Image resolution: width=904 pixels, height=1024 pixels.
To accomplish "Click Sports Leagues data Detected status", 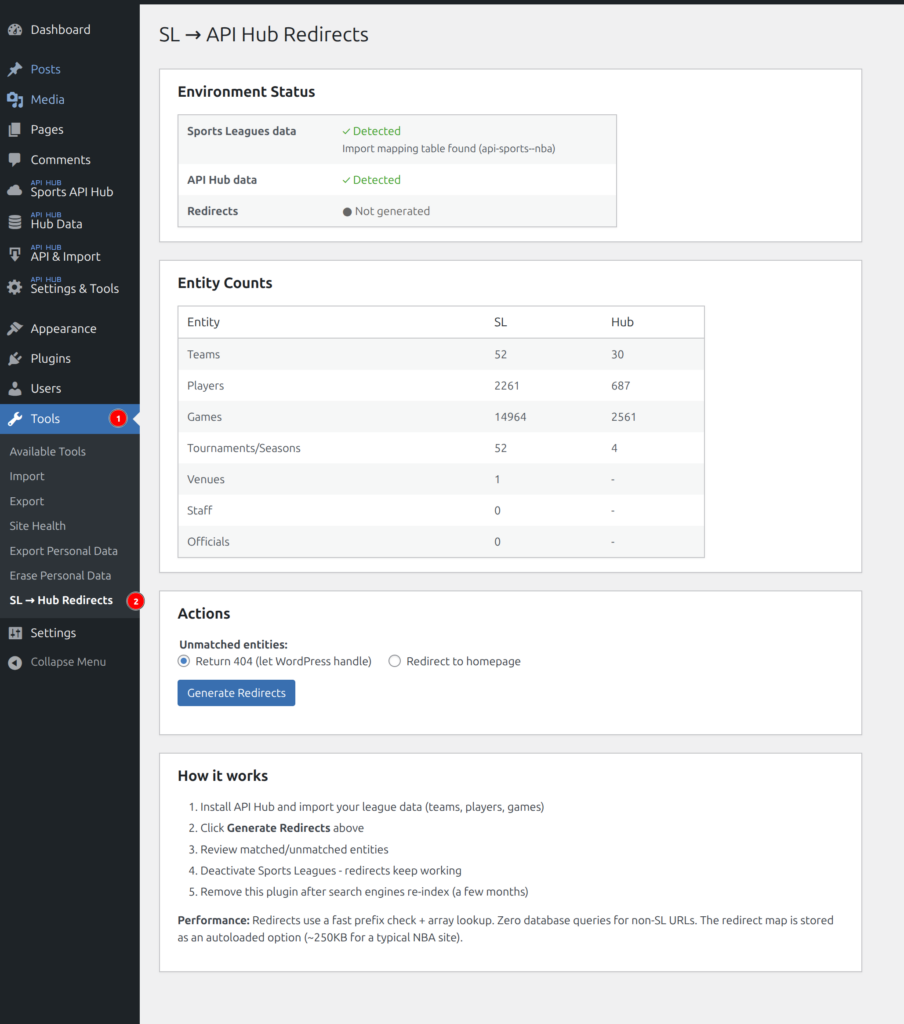I will [372, 131].
